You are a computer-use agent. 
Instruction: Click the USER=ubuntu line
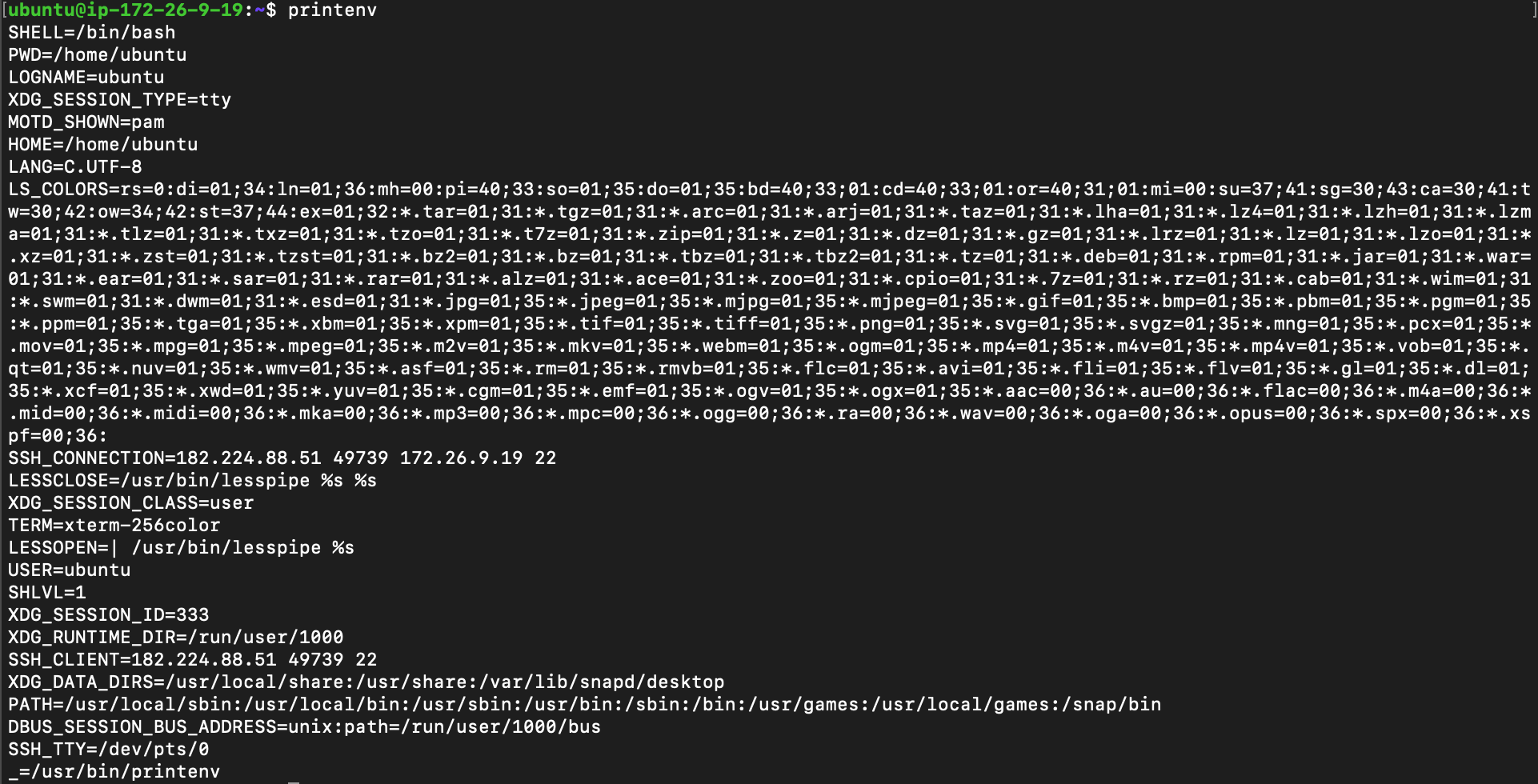70,570
